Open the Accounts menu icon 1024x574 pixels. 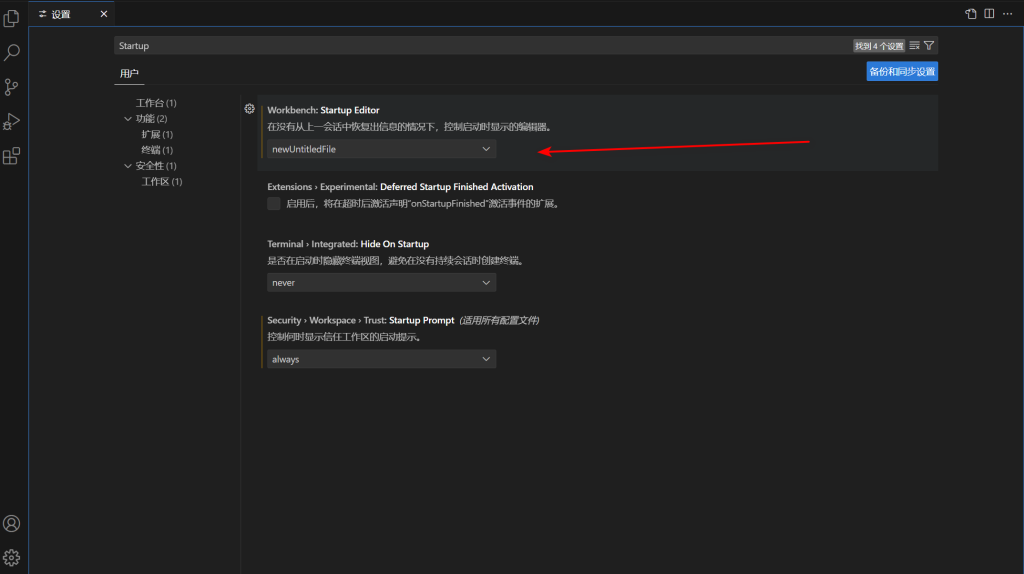11,523
